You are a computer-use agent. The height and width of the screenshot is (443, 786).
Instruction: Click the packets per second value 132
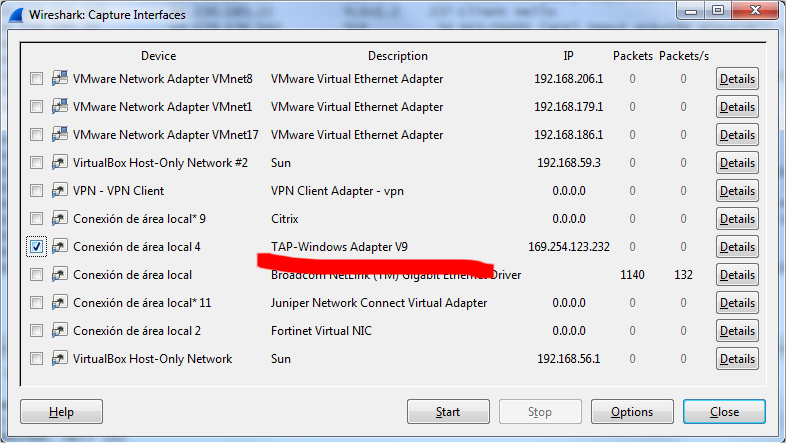[x=684, y=275]
